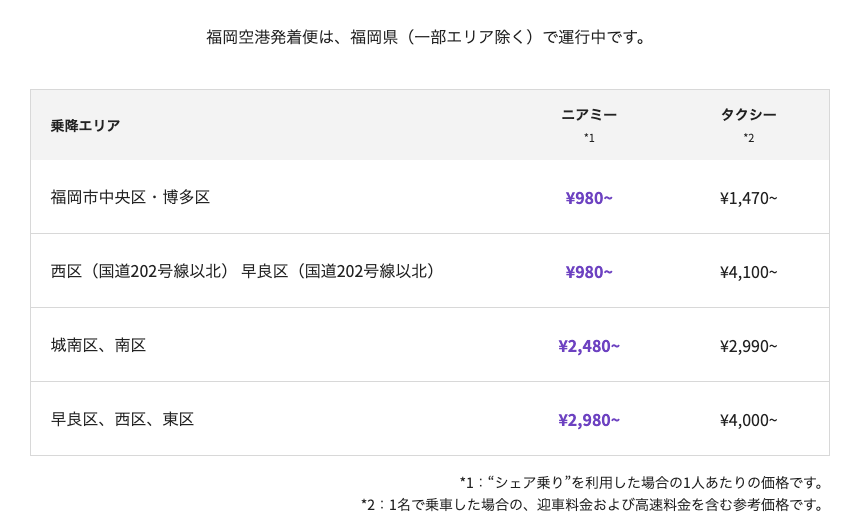Click the *1 footnote marker under ニアミー

pos(589,138)
